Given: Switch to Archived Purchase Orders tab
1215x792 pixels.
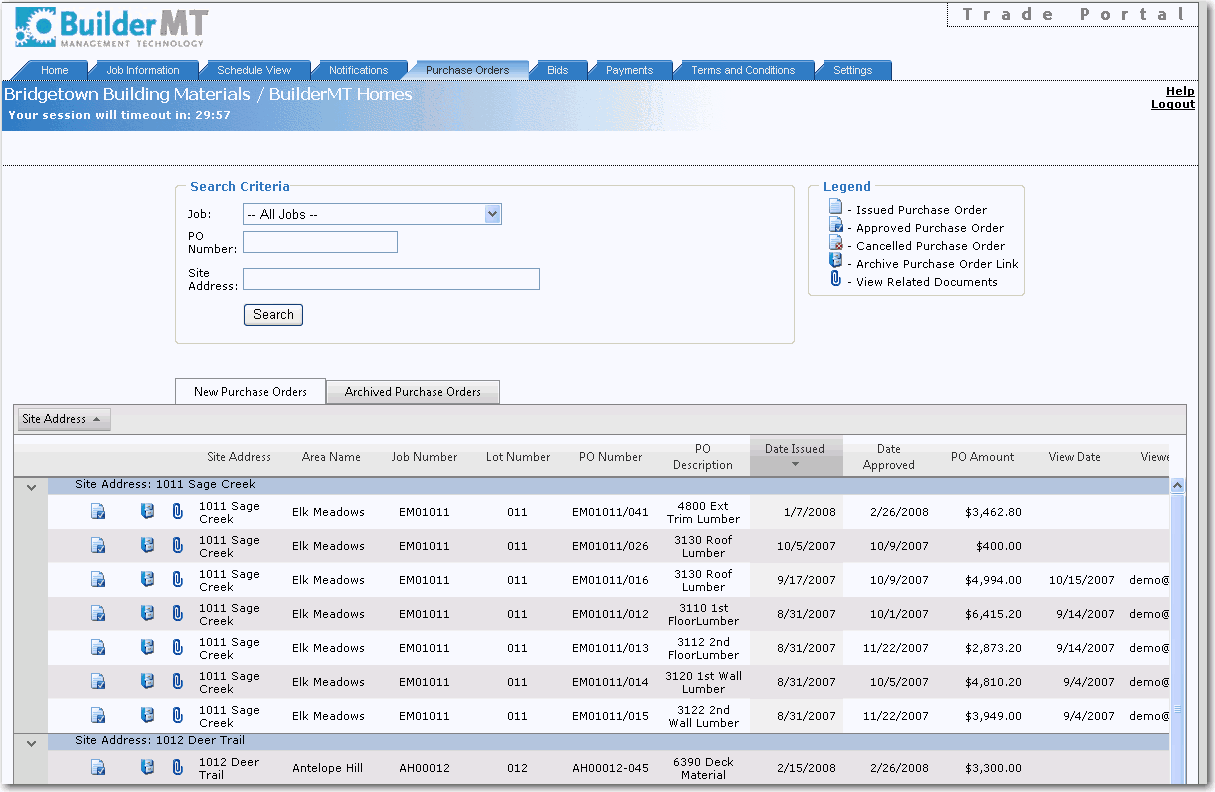Looking at the screenshot, I should 413,392.
